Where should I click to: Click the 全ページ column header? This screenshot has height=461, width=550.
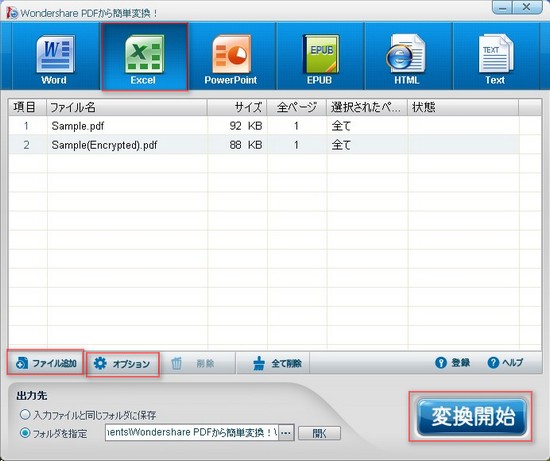pos(297,107)
